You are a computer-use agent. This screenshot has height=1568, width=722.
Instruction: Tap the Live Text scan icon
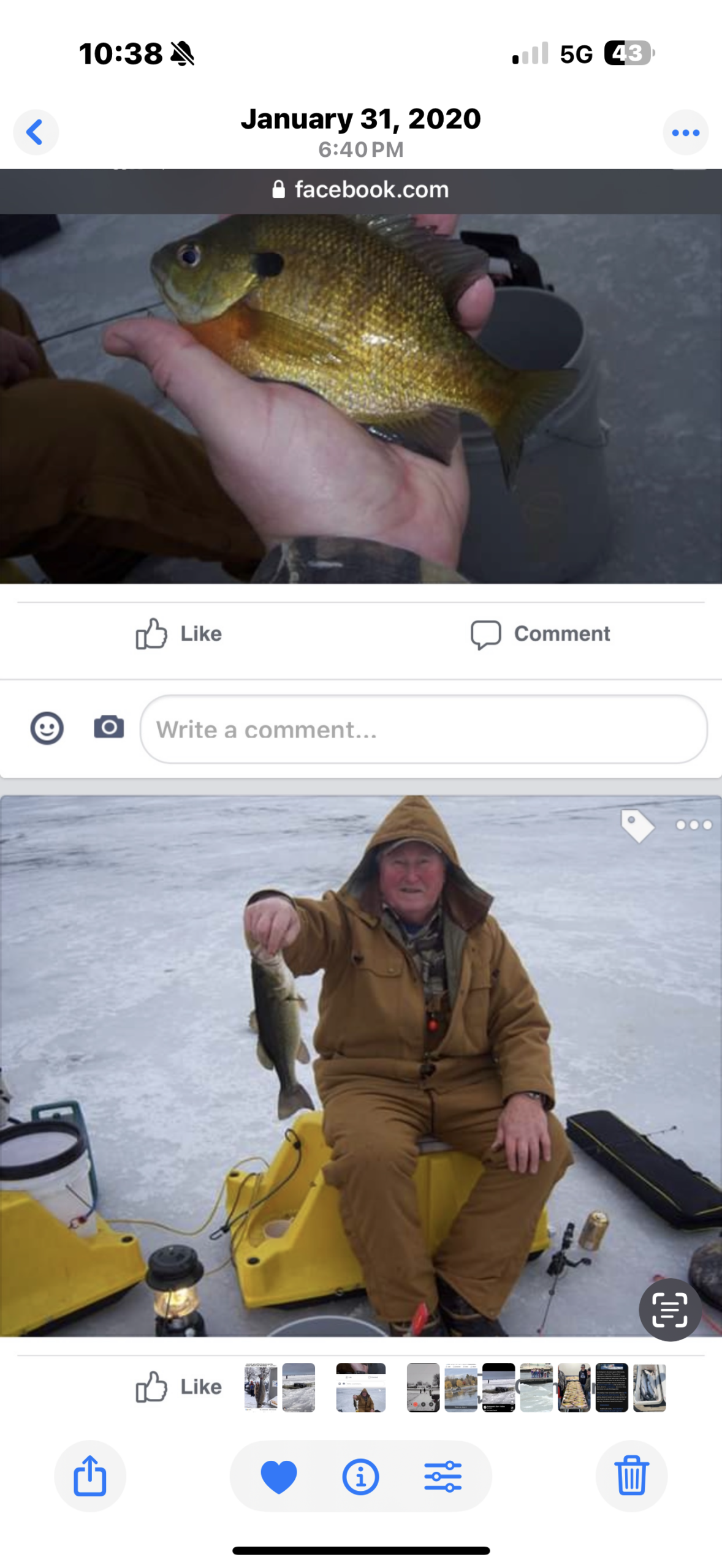(x=670, y=1310)
